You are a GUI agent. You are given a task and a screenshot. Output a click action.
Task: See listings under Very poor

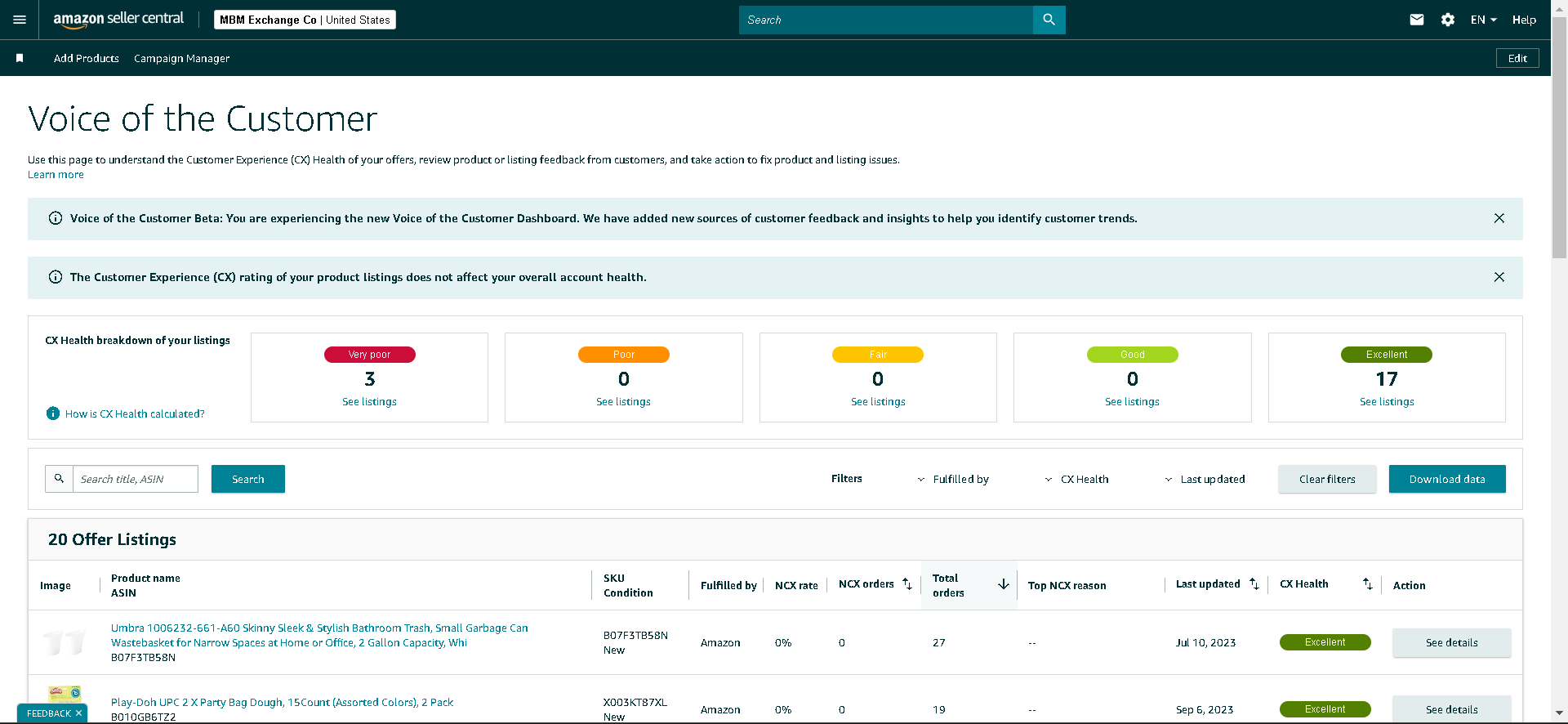tap(369, 401)
